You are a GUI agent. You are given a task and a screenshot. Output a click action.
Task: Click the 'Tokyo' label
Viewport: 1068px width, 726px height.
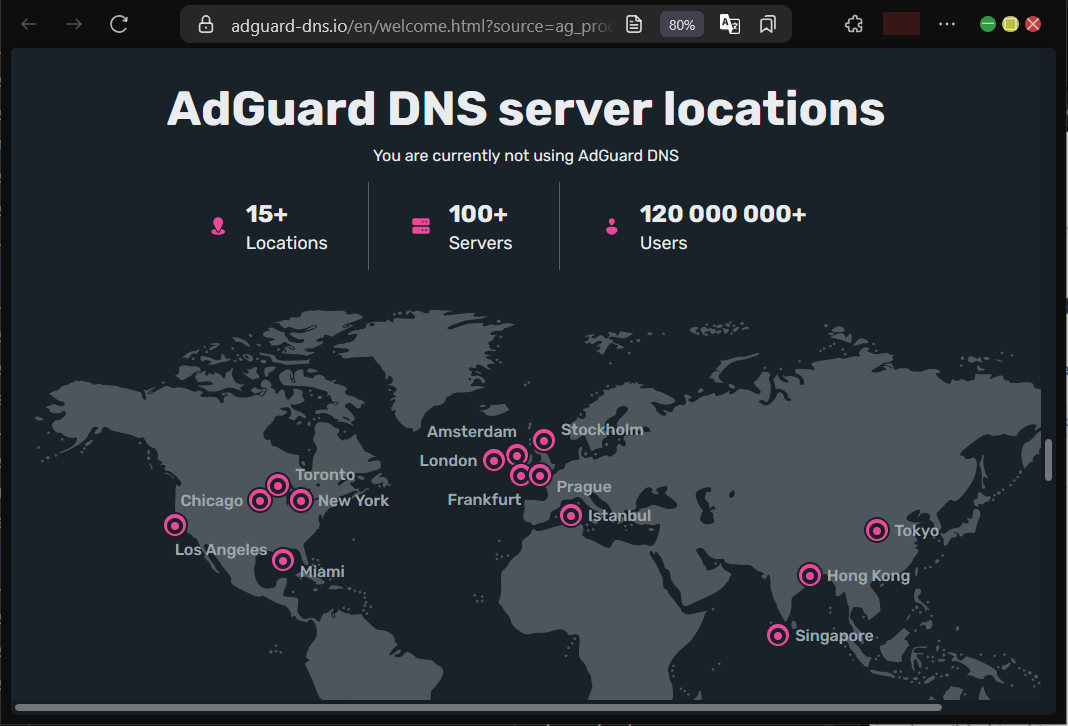click(917, 531)
